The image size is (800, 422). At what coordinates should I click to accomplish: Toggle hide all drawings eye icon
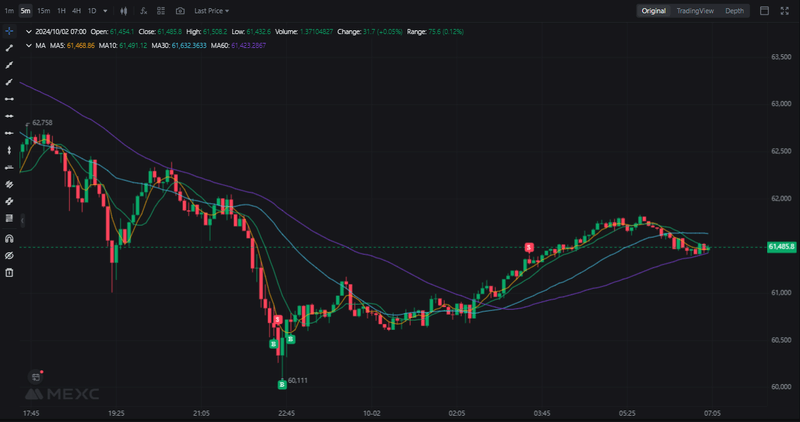coord(9,256)
